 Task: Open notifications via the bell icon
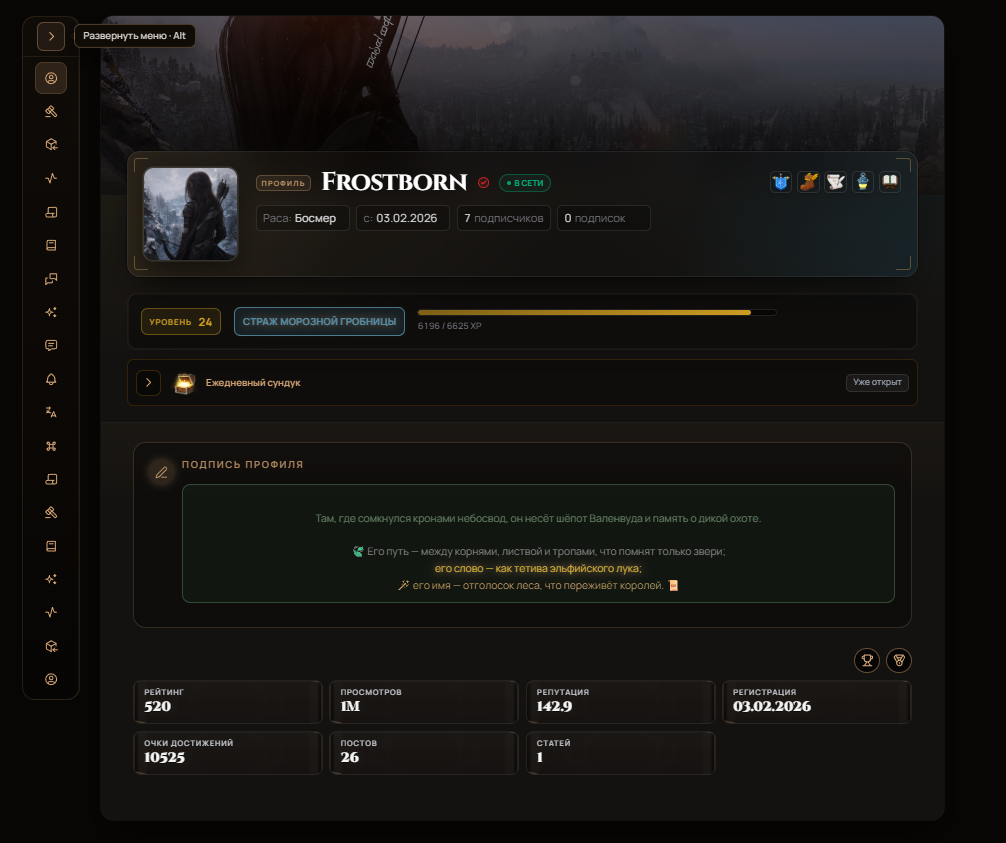(x=51, y=379)
